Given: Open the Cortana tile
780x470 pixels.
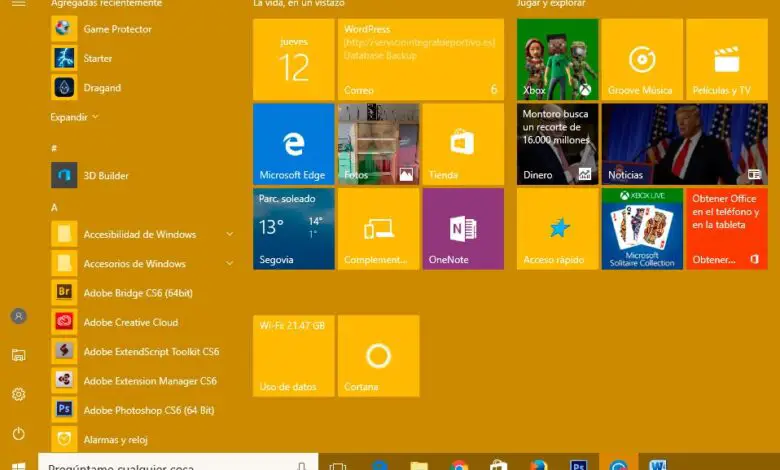Looking at the screenshot, I should coord(379,356).
